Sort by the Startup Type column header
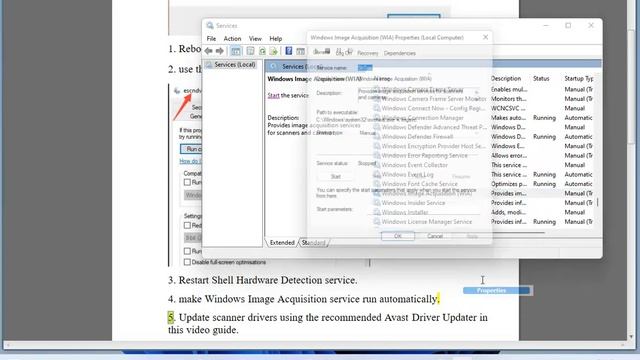 579,78
